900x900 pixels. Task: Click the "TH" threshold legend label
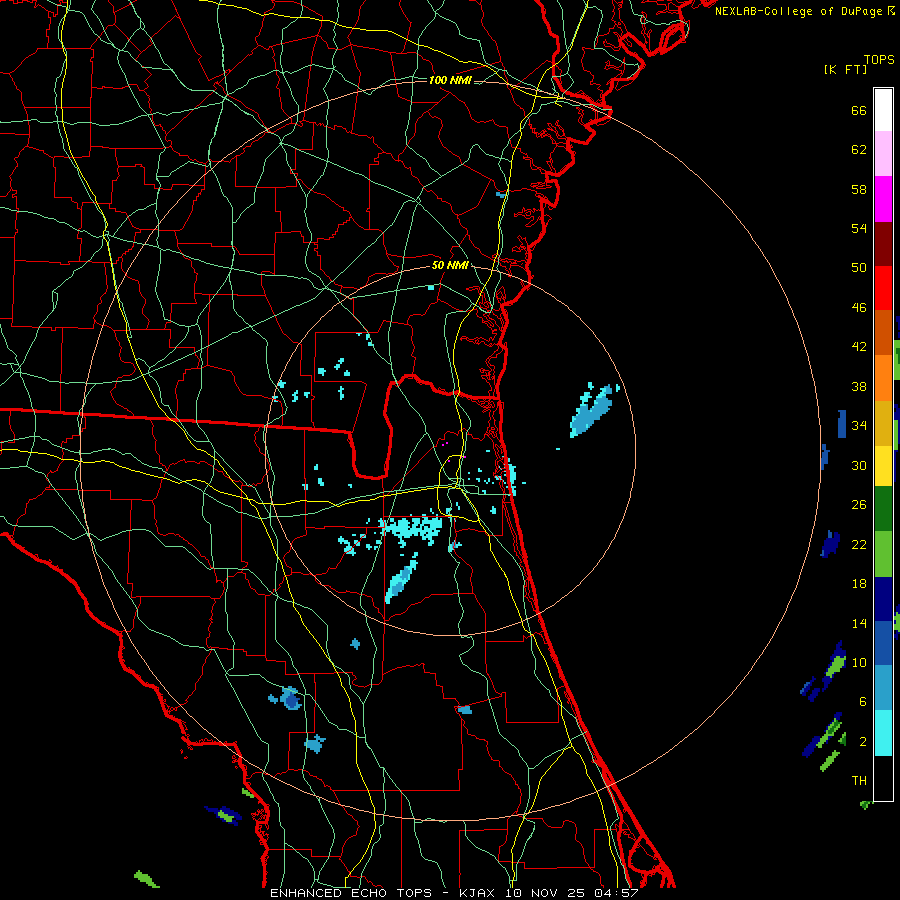click(x=859, y=781)
